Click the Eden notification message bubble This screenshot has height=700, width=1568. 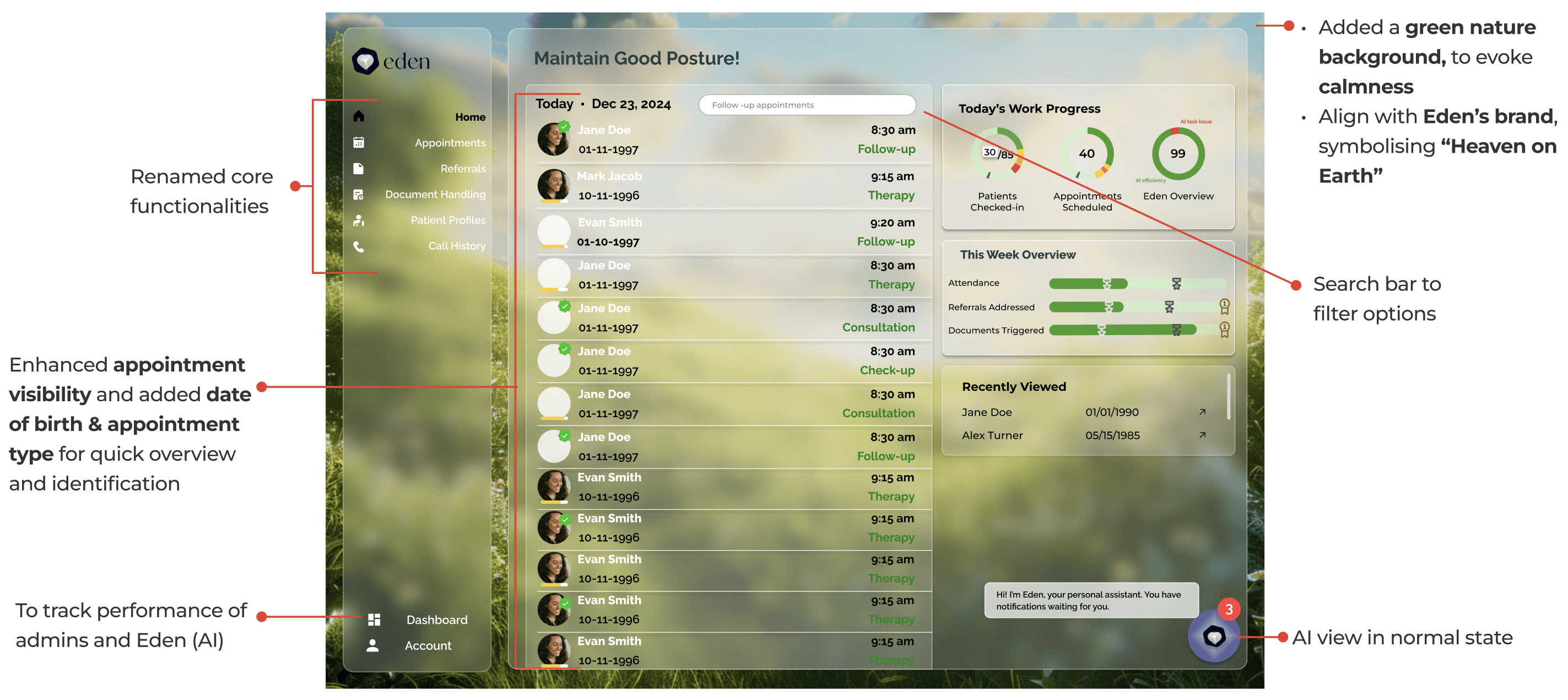point(1091,600)
